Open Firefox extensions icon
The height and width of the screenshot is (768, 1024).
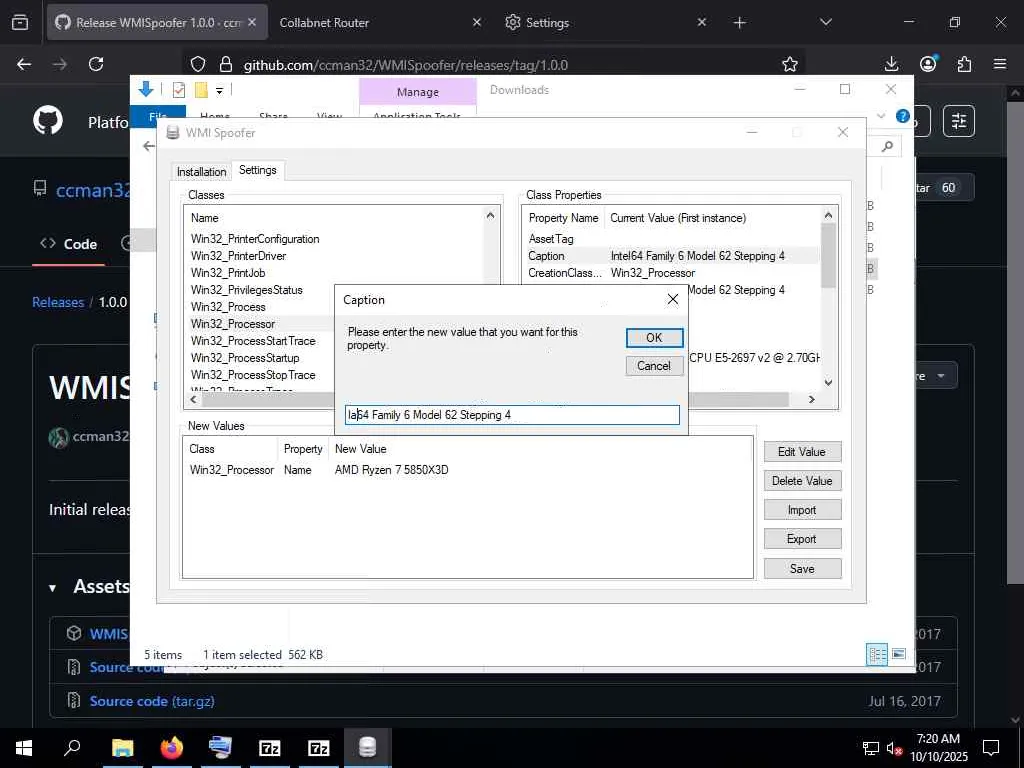point(964,64)
